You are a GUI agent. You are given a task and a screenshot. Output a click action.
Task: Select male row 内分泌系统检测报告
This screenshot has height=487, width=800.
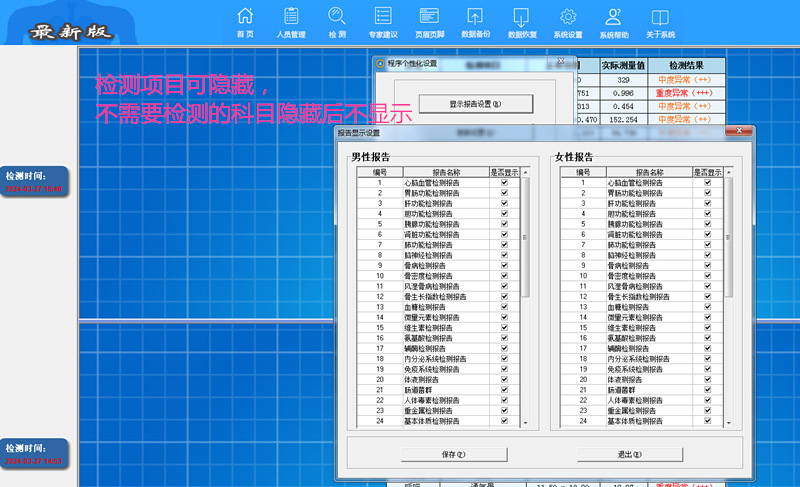click(x=438, y=358)
